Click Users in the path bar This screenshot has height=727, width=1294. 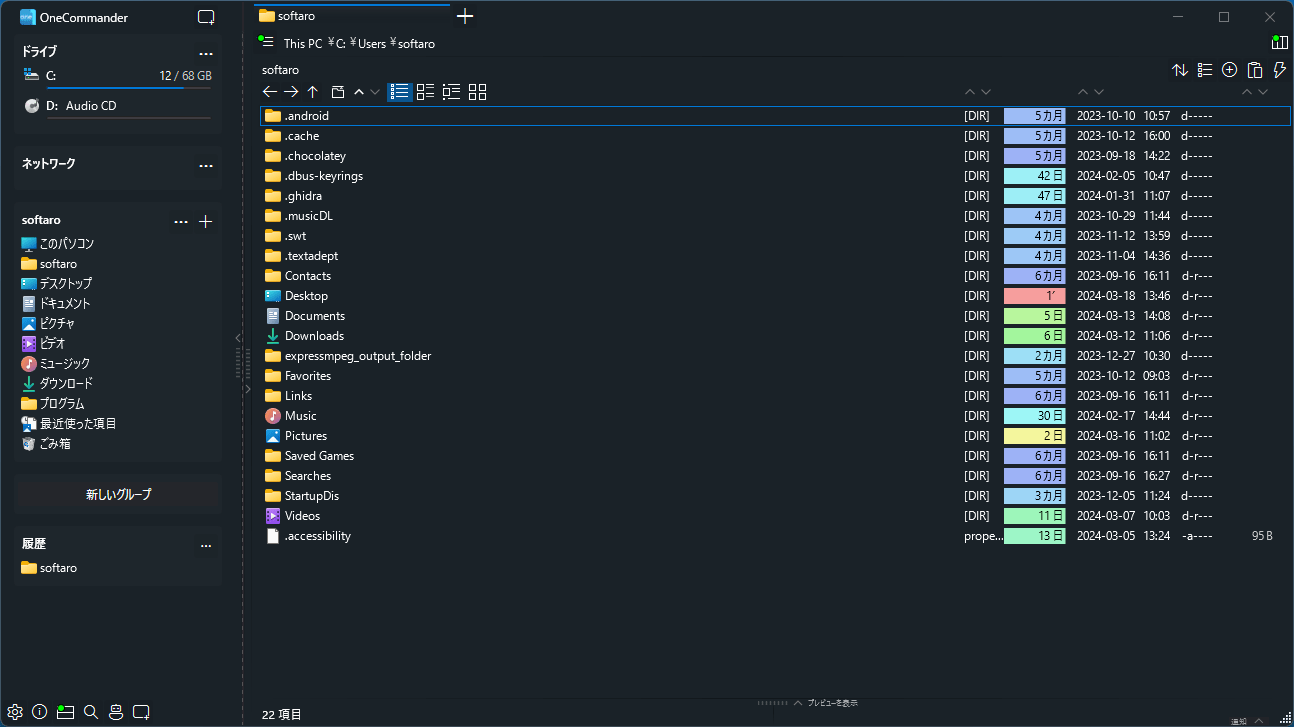[372, 44]
